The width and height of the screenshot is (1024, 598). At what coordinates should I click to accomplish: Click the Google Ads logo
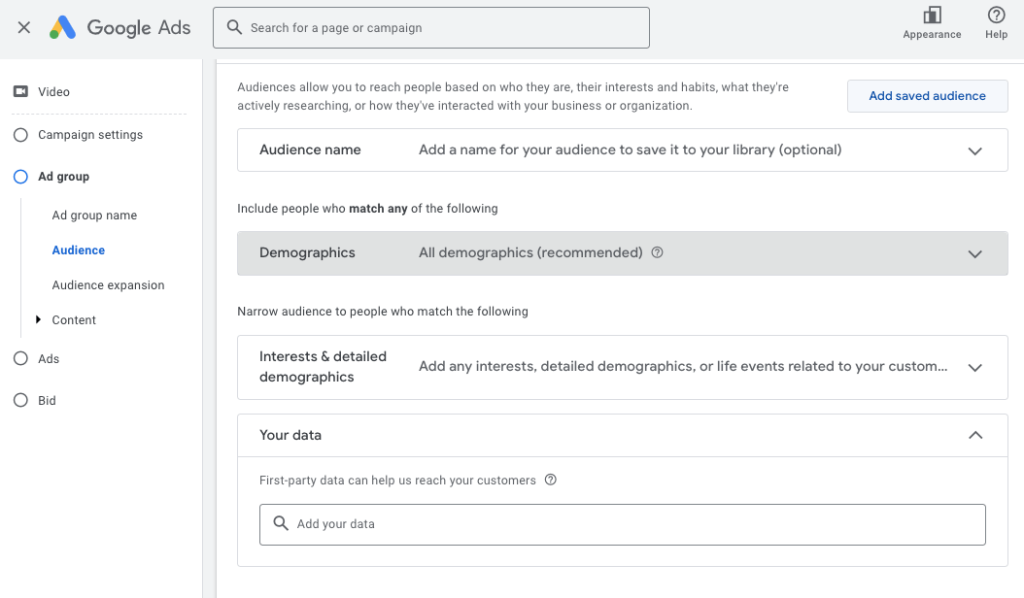63,28
